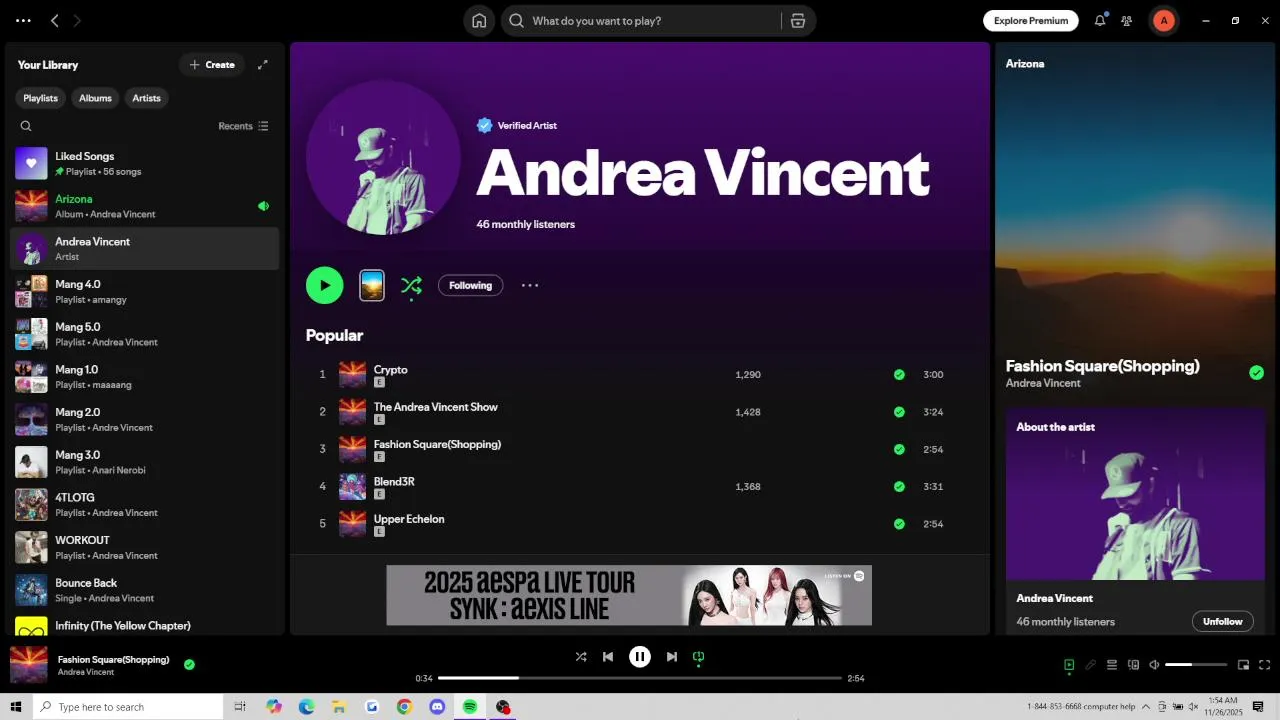Toggle liked checkmark for Fashion Square(Shopping) row

899,449
